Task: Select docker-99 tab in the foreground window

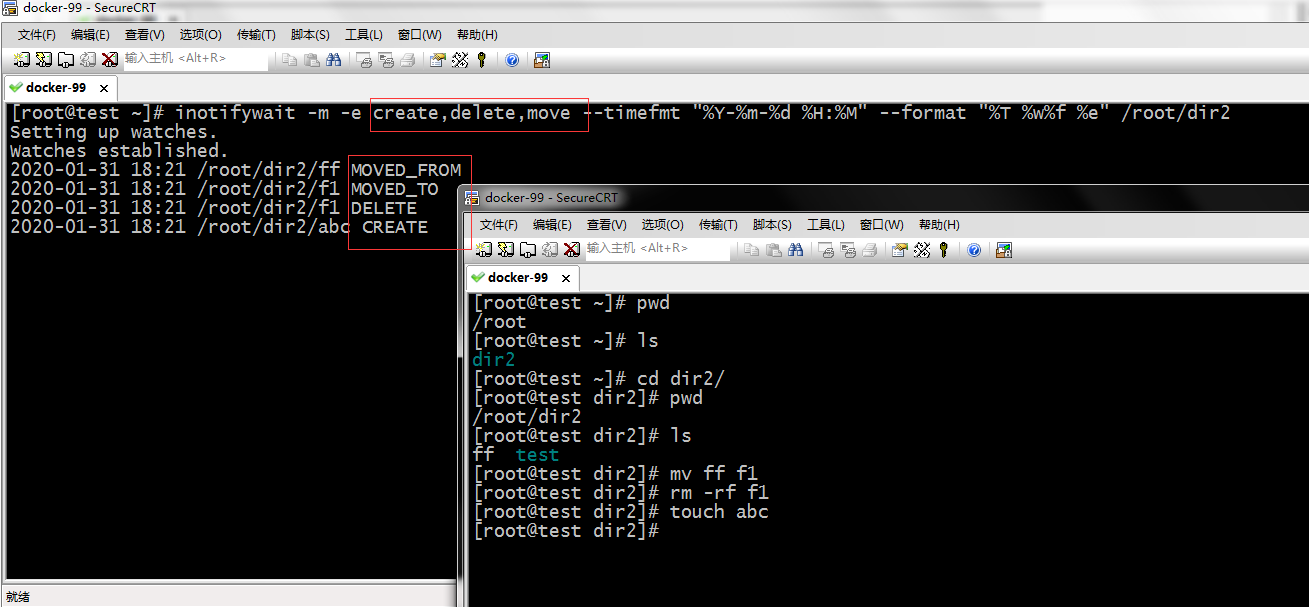Action: click(x=517, y=278)
